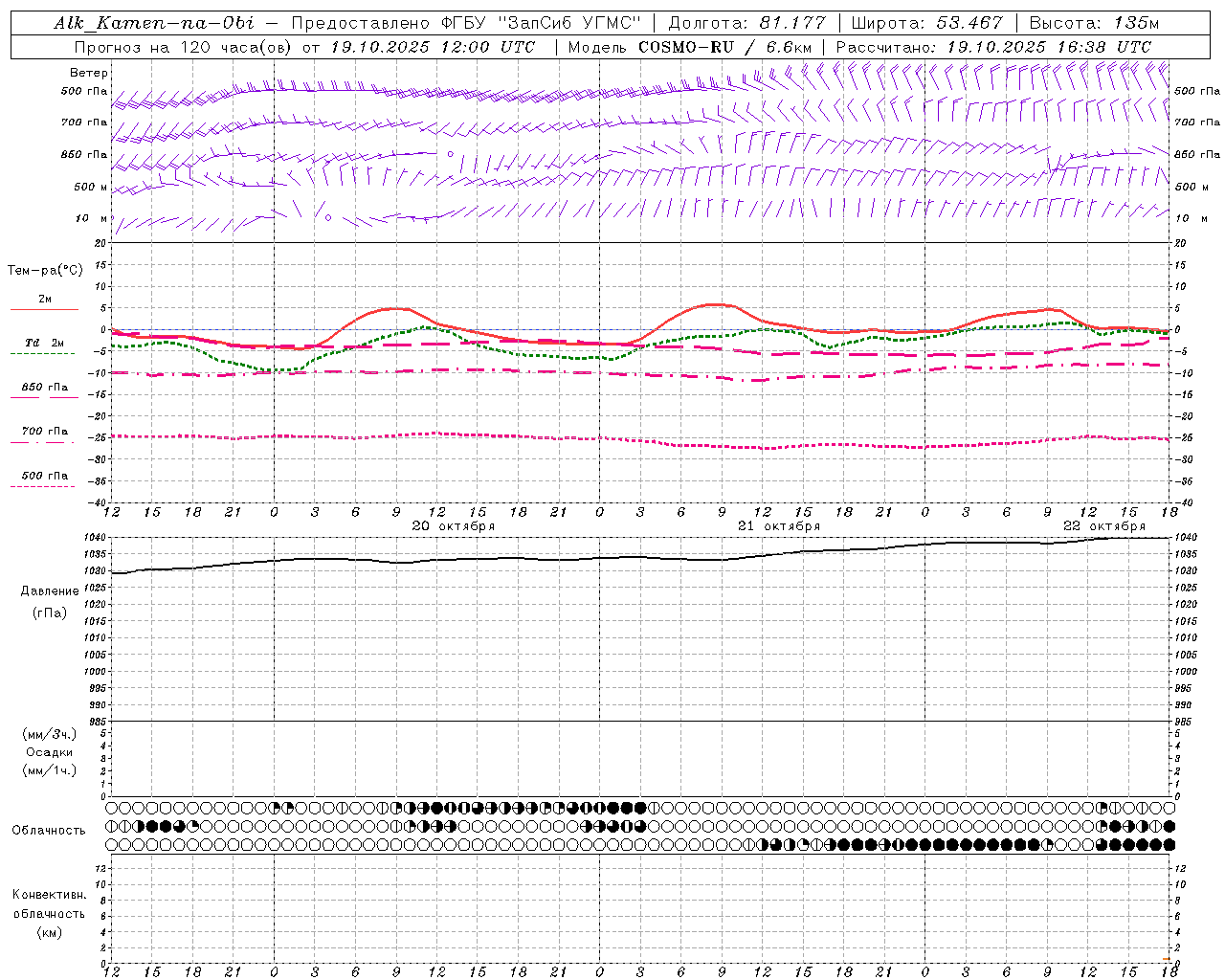The height and width of the screenshot is (980, 1225).
Task: Click the Высота: 135м value
Action: click(x=1094, y=23)
